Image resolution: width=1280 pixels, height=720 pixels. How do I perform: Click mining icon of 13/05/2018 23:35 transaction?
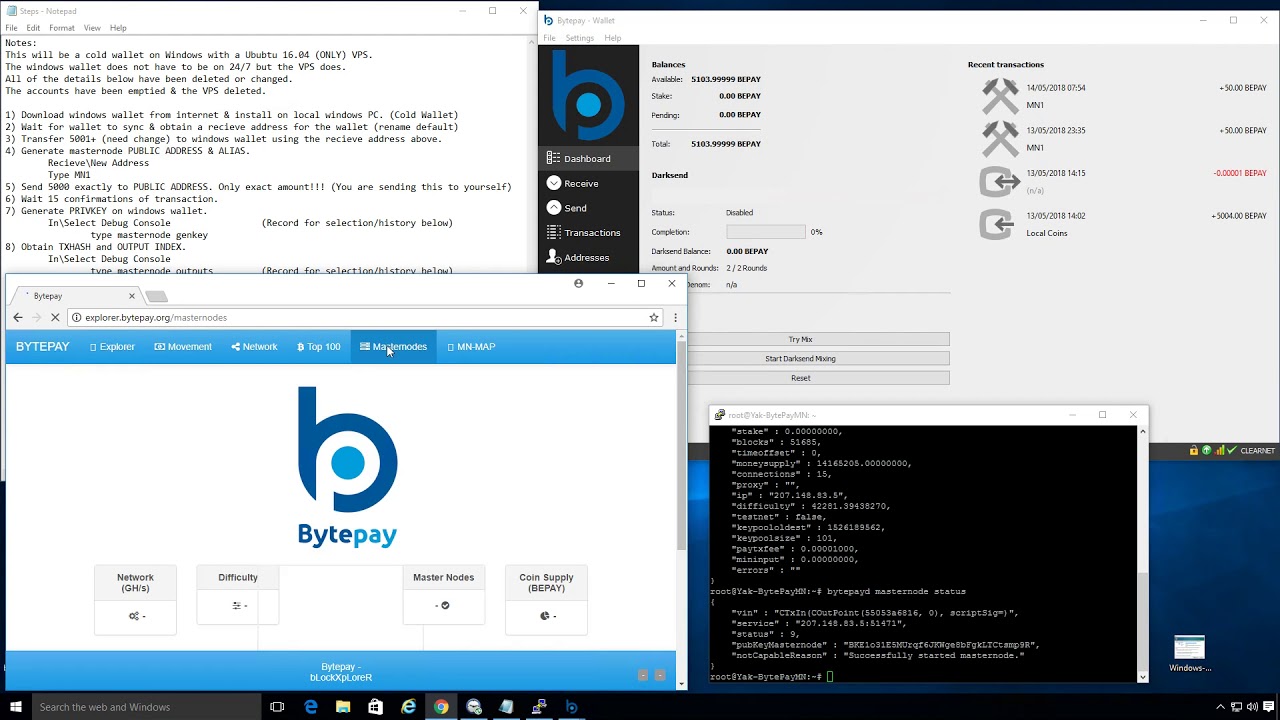click(1000, 139)
